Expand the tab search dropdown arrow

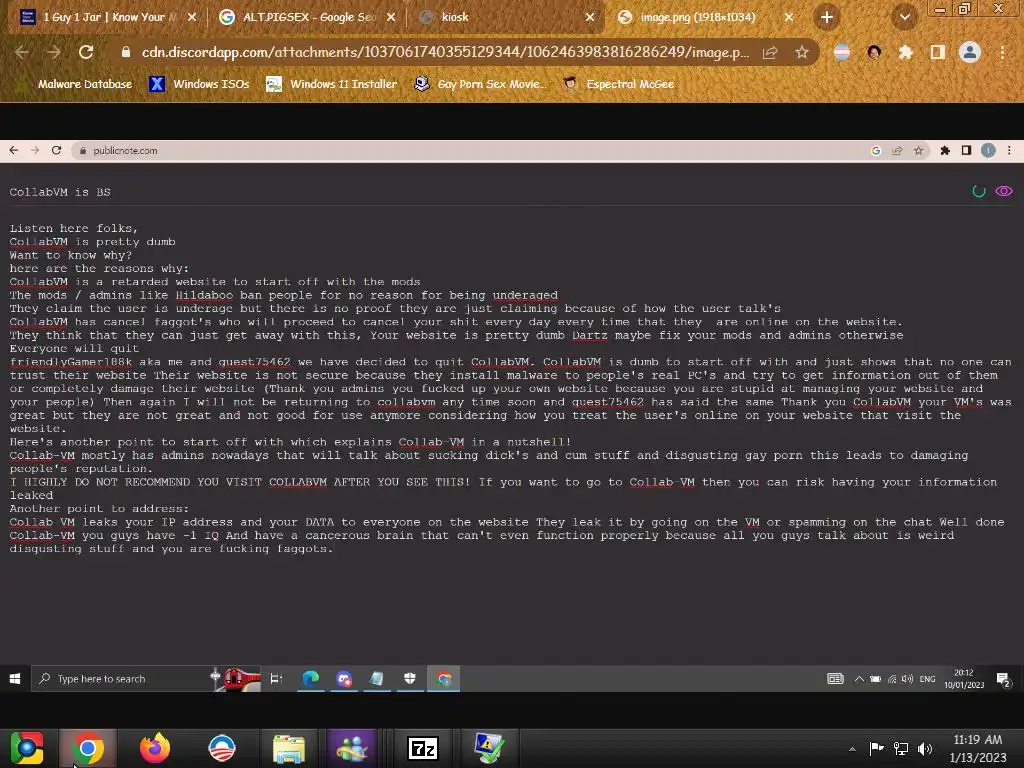(x=904, y=17)
